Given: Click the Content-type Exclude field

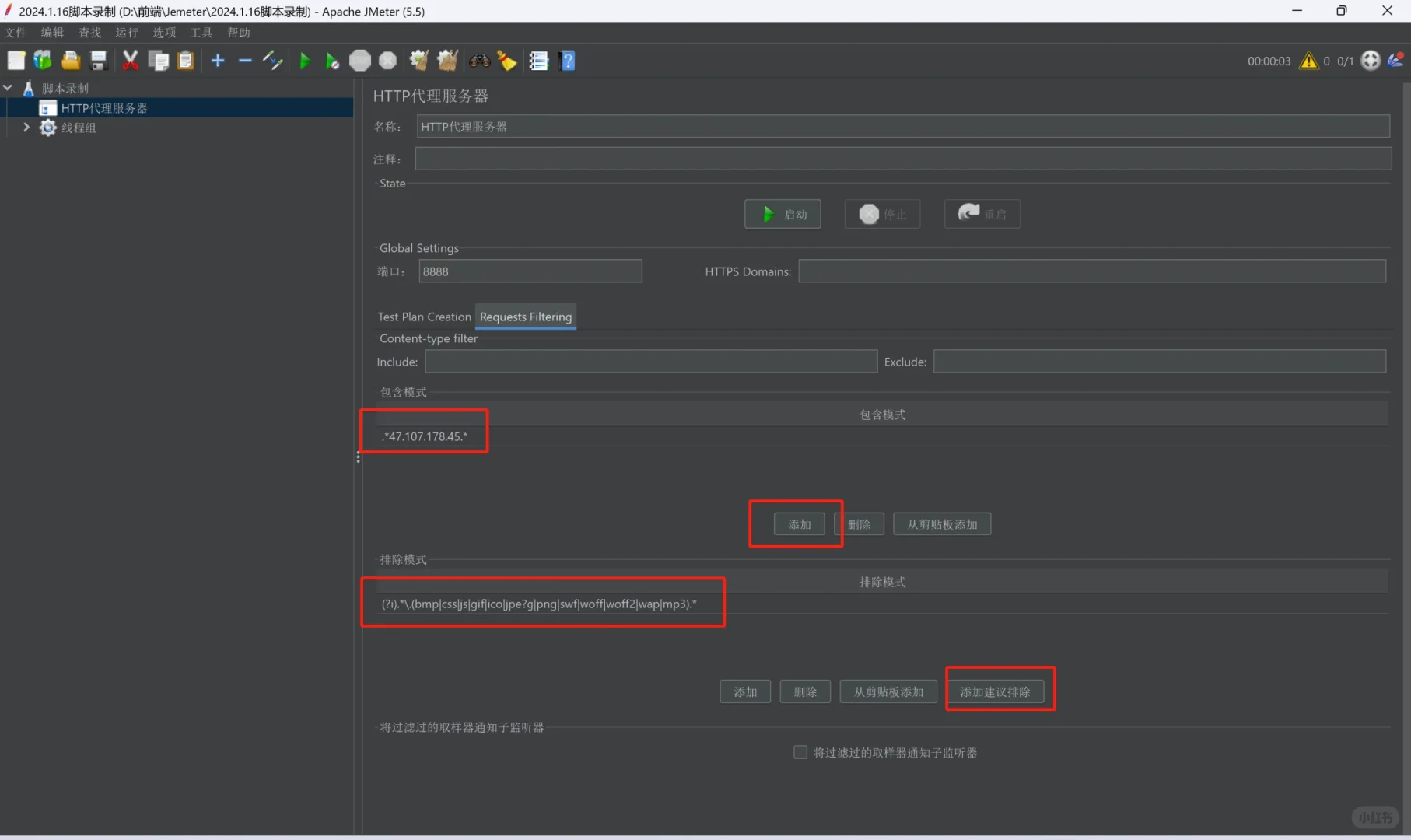Looking at the screenshot, I should 1160,361.
